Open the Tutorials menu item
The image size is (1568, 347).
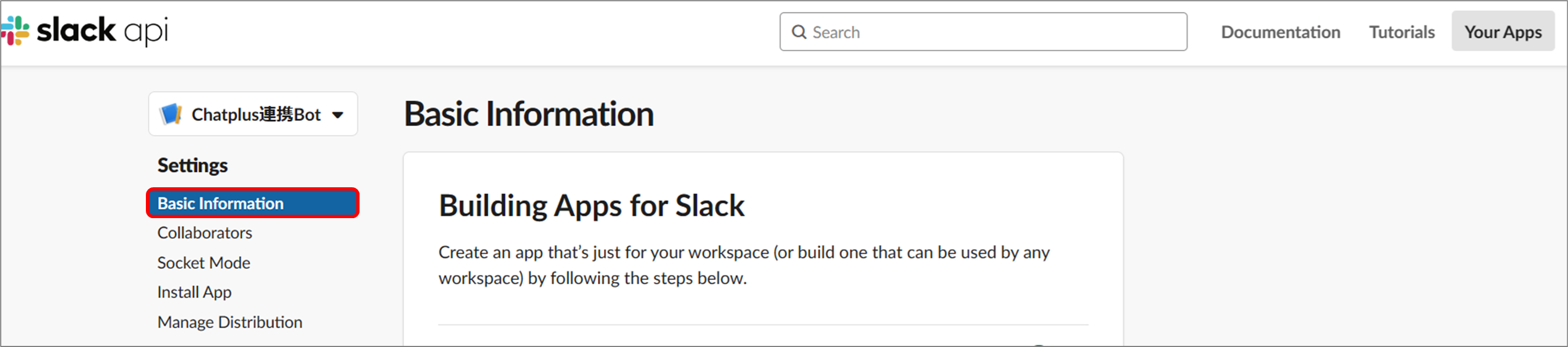click(1401, 32)
